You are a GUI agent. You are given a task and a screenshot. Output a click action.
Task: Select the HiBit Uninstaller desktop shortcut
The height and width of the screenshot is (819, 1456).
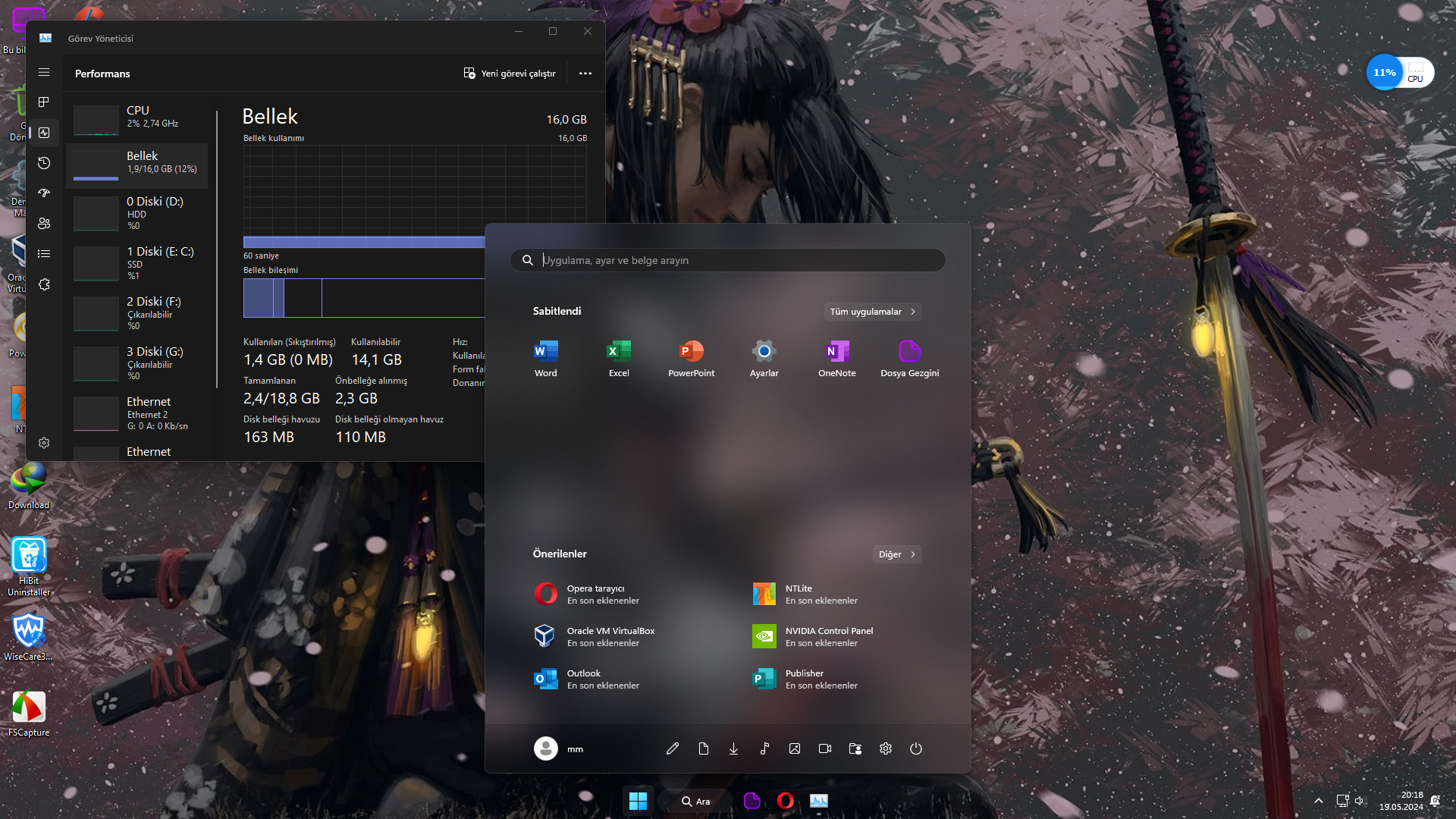pyautogui.click(x=29, y=566)
